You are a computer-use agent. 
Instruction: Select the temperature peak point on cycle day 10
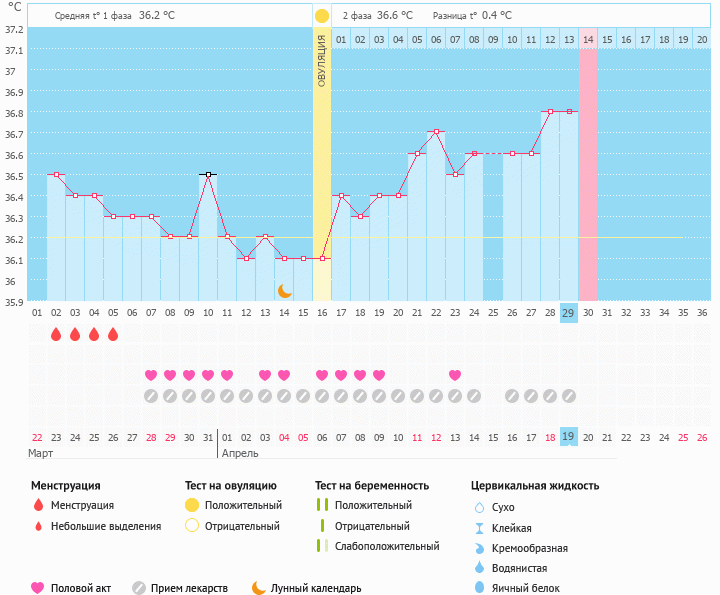pyautogui.click(x=208, y=175)
